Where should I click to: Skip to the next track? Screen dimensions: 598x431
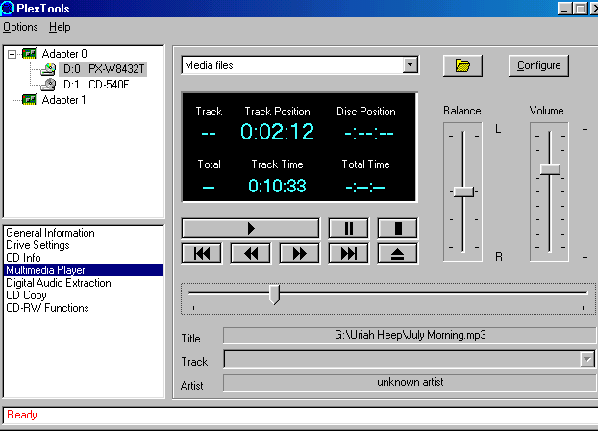point(348,253)
